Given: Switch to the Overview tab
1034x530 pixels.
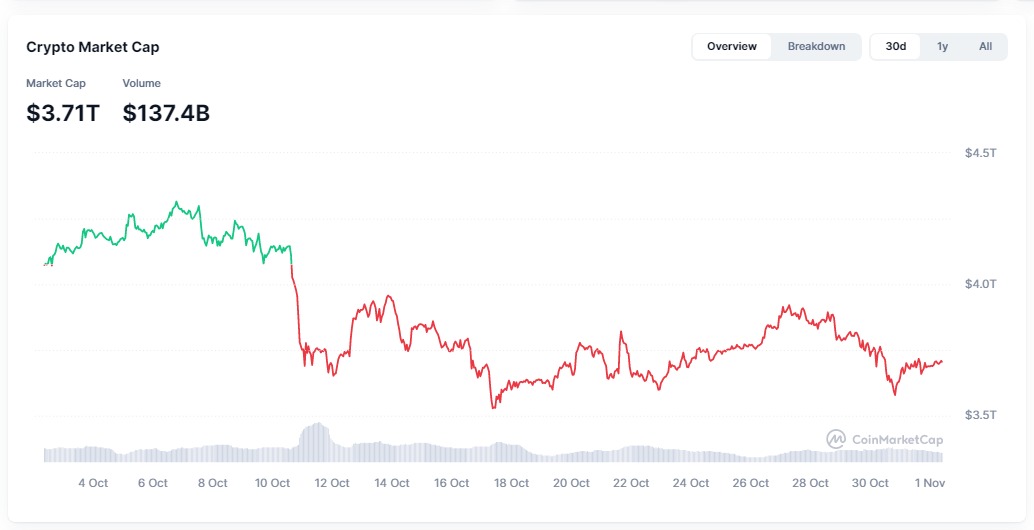Looking at the screenshot, I should coord(731,46).
